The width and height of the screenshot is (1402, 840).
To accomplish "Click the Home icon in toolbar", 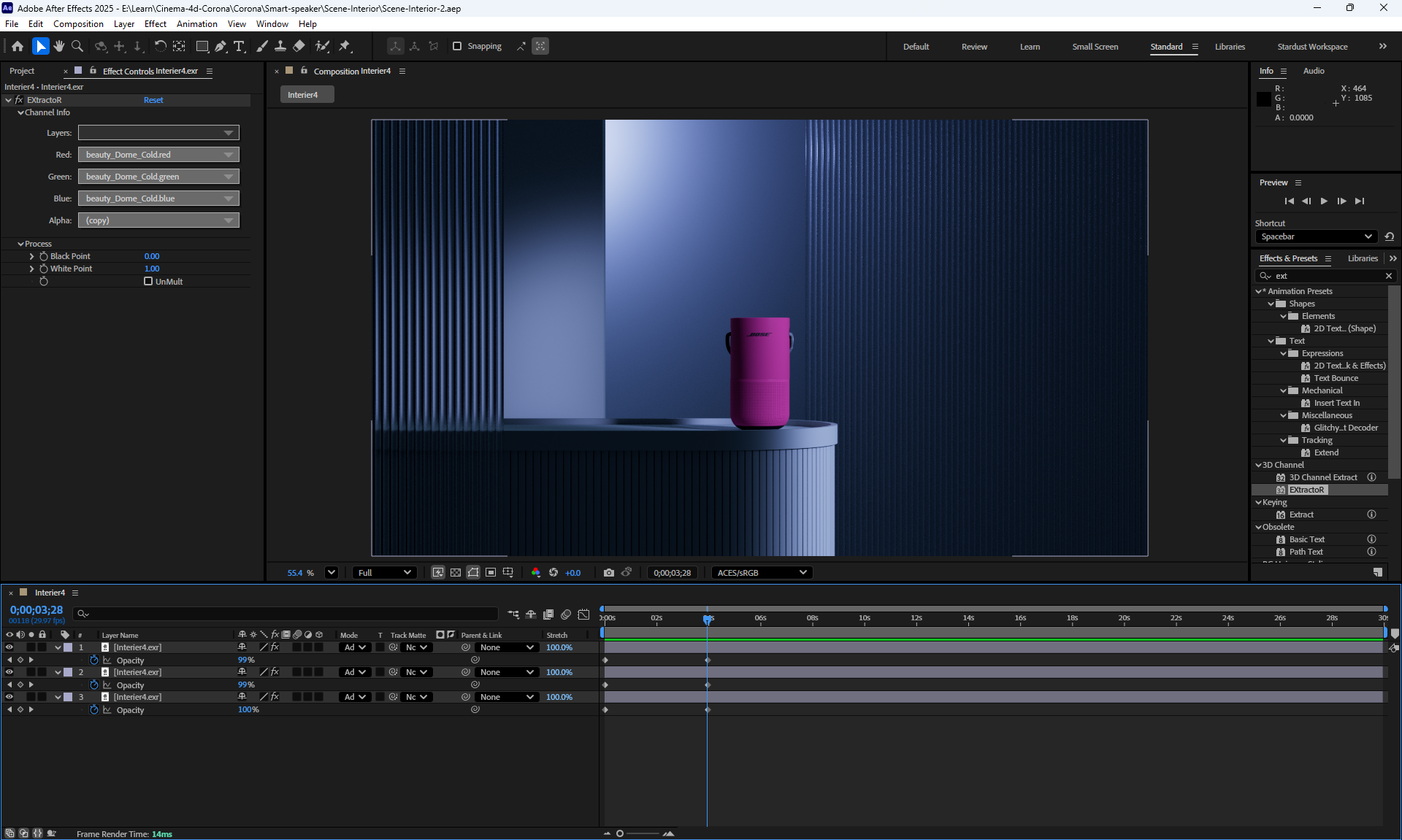I will coord(18,46).
